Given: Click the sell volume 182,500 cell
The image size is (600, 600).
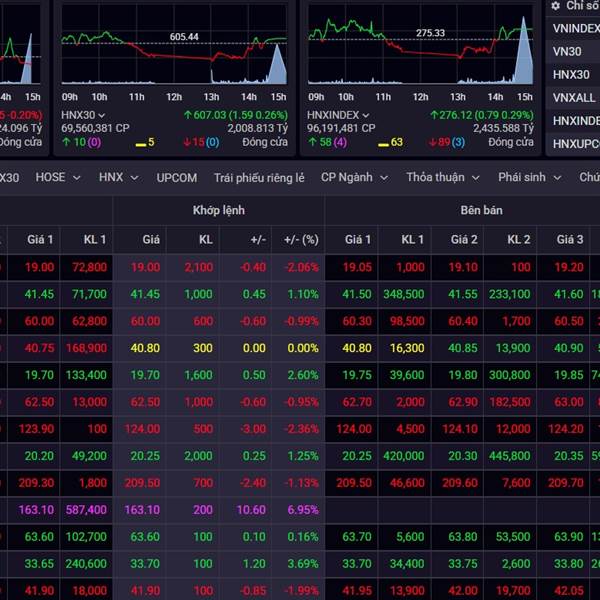Looking at the screenshot, I should click(509, 402).
